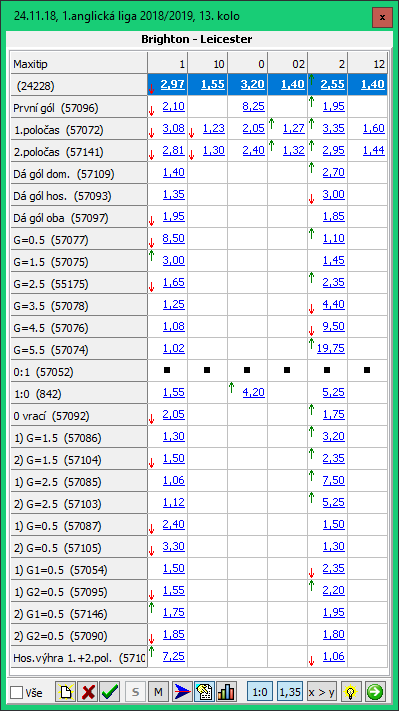The width and height of the screenshot is (399, 711).
Task: Select 1) G=1.5 odds 3,20
Action: point(334,437)
